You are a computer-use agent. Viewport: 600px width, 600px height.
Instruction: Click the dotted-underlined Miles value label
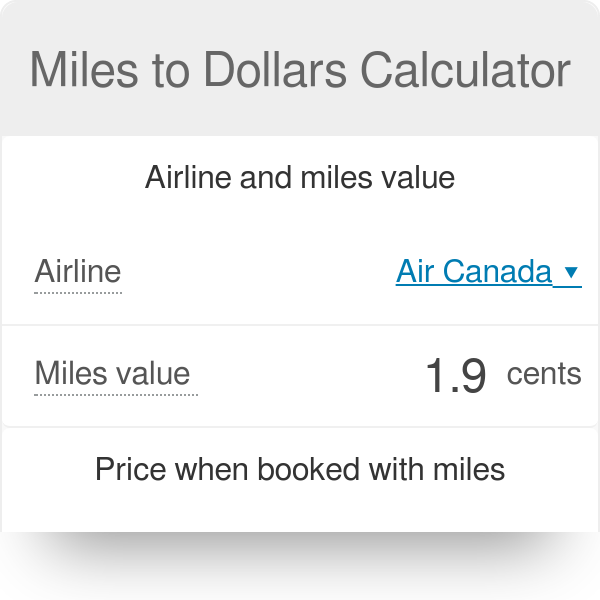(x=112, y=373)
